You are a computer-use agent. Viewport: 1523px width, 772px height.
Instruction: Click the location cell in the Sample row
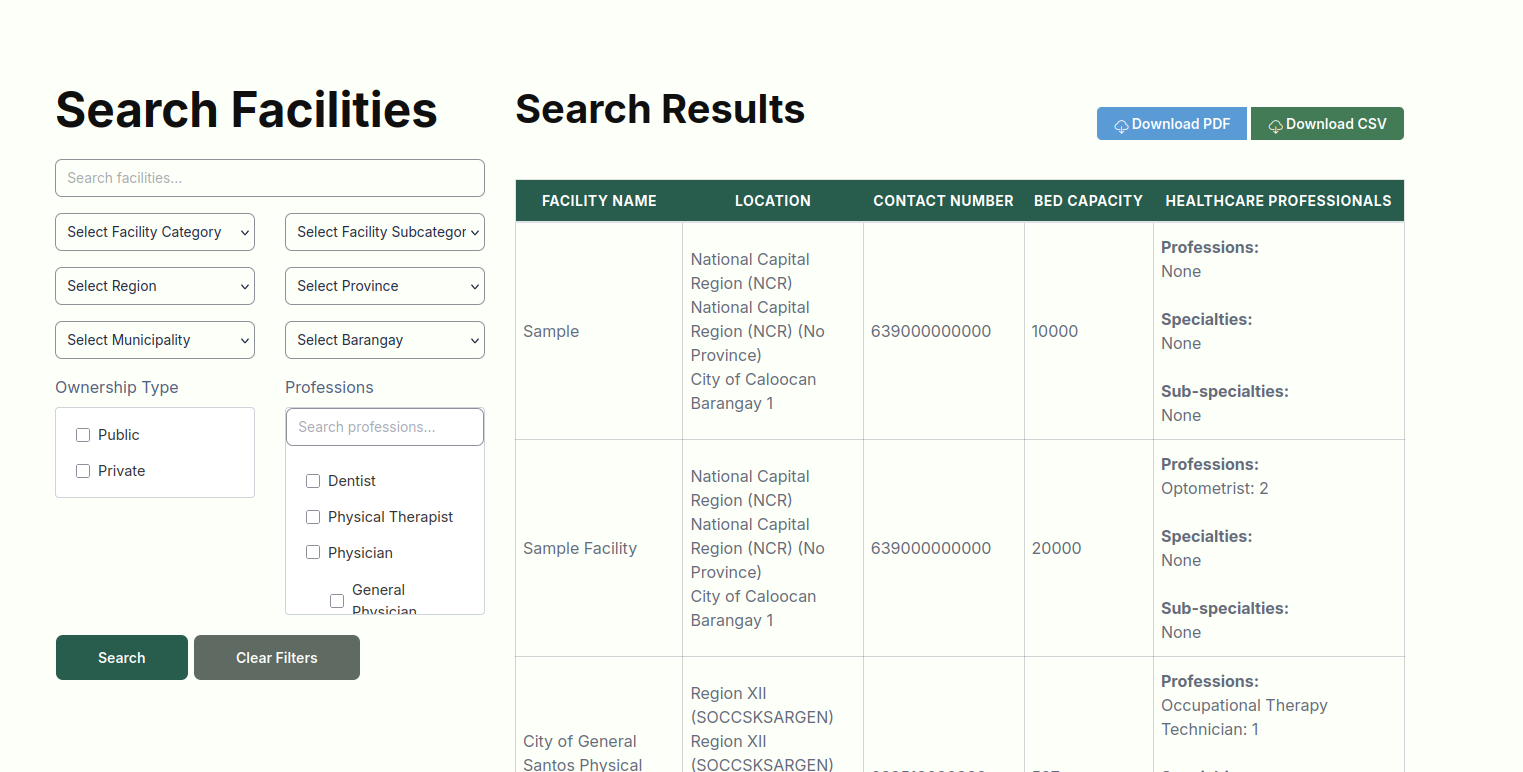click(773, 331)
